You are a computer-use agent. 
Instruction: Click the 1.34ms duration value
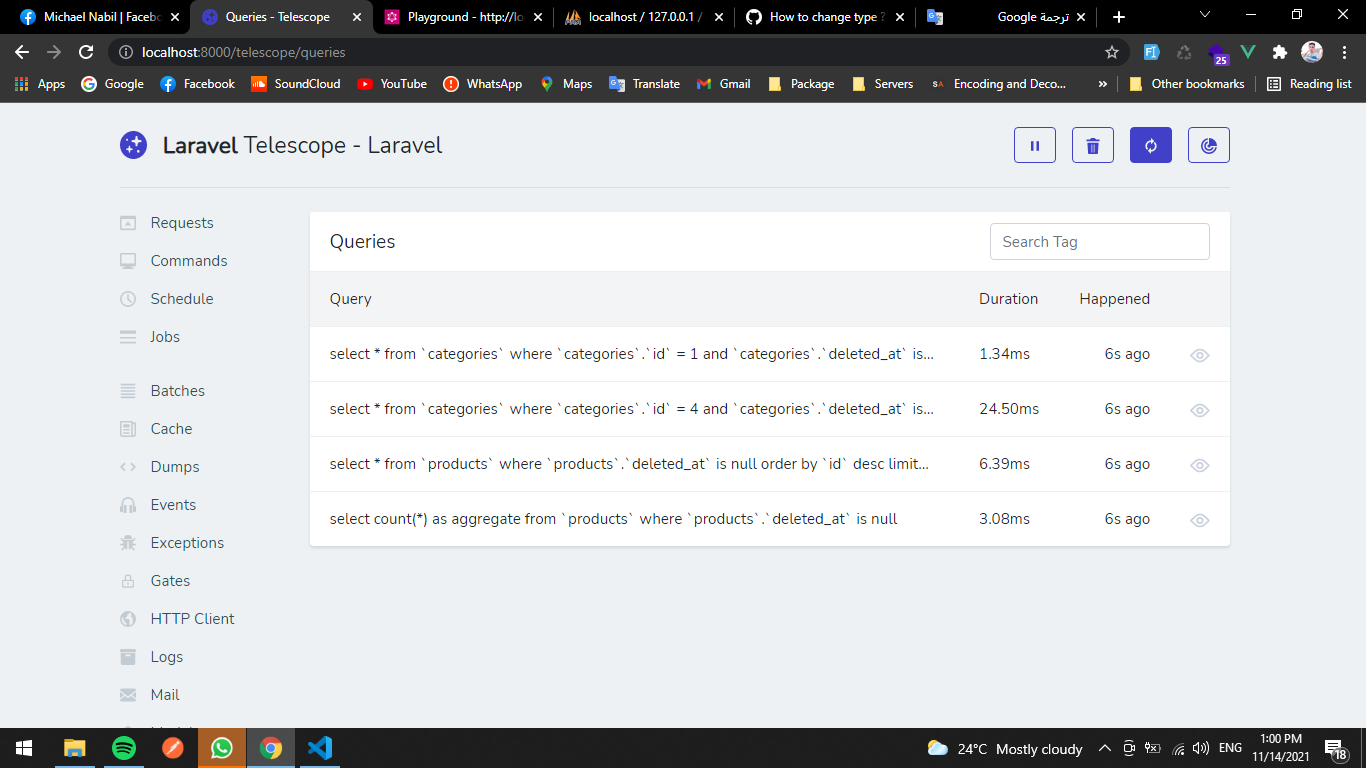1004,354
